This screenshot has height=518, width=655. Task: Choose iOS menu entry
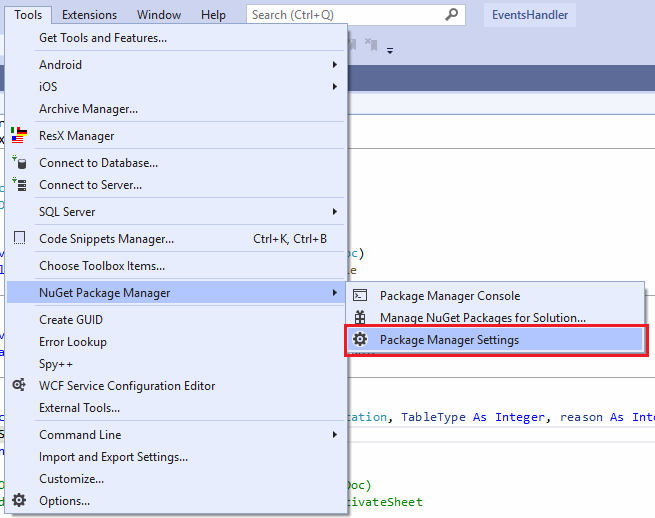176,86
